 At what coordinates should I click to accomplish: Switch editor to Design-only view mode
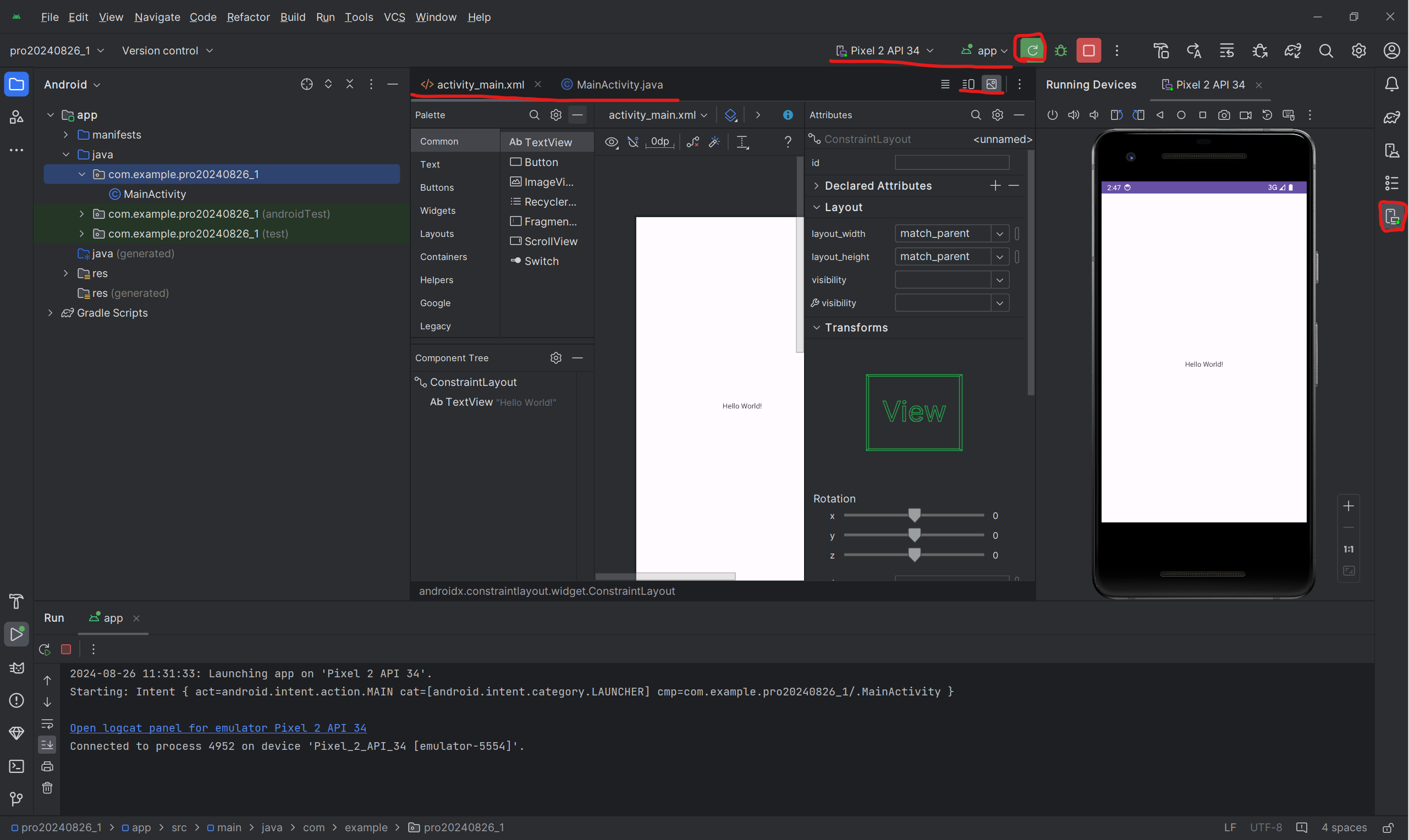tap(991, 84)
